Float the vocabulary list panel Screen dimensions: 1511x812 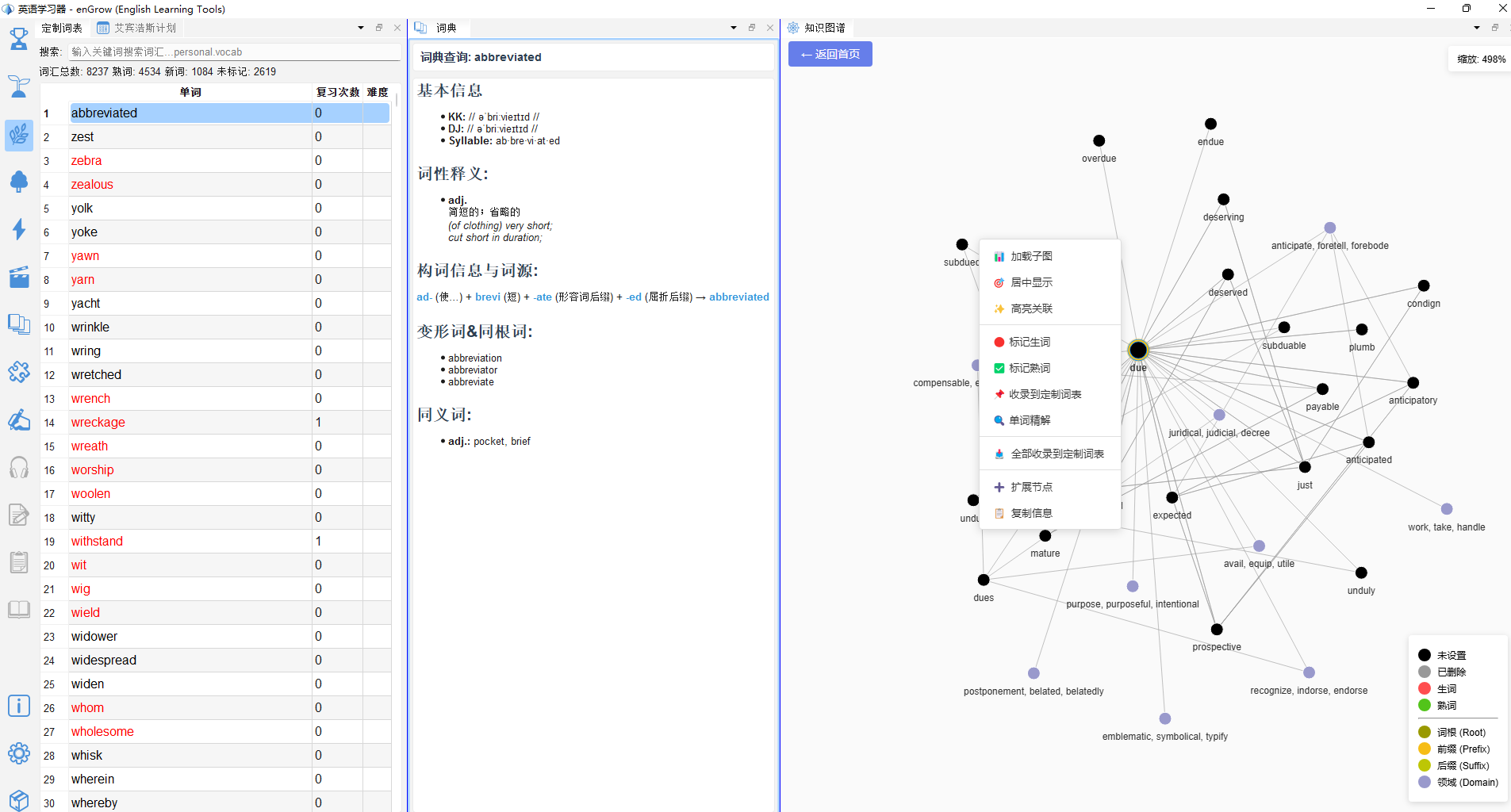click(379, 28)
